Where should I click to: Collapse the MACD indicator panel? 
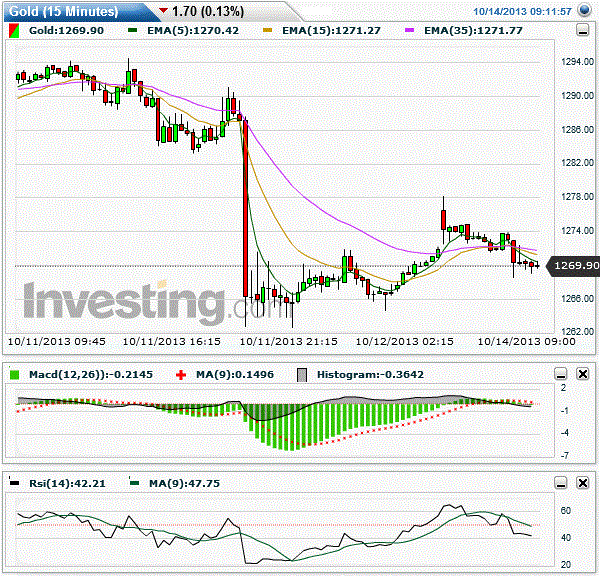coord(561,374)
